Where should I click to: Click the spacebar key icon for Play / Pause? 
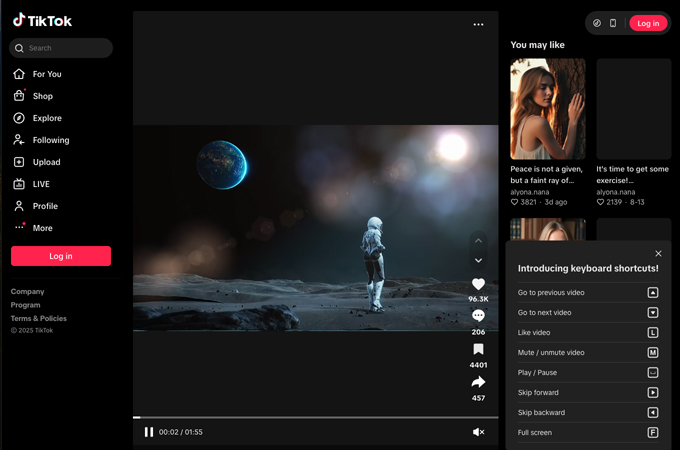tap(653, 372)
